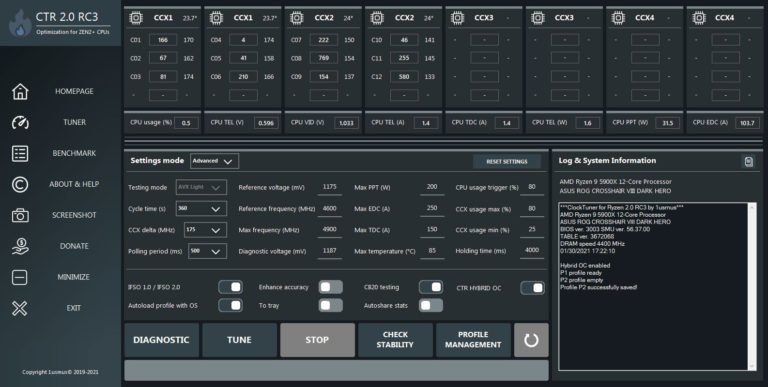The width and height of the screenshot is (768, 387).
Task: Enable the To tray switch
Action: pyautogui.click(x=331, y=306)
